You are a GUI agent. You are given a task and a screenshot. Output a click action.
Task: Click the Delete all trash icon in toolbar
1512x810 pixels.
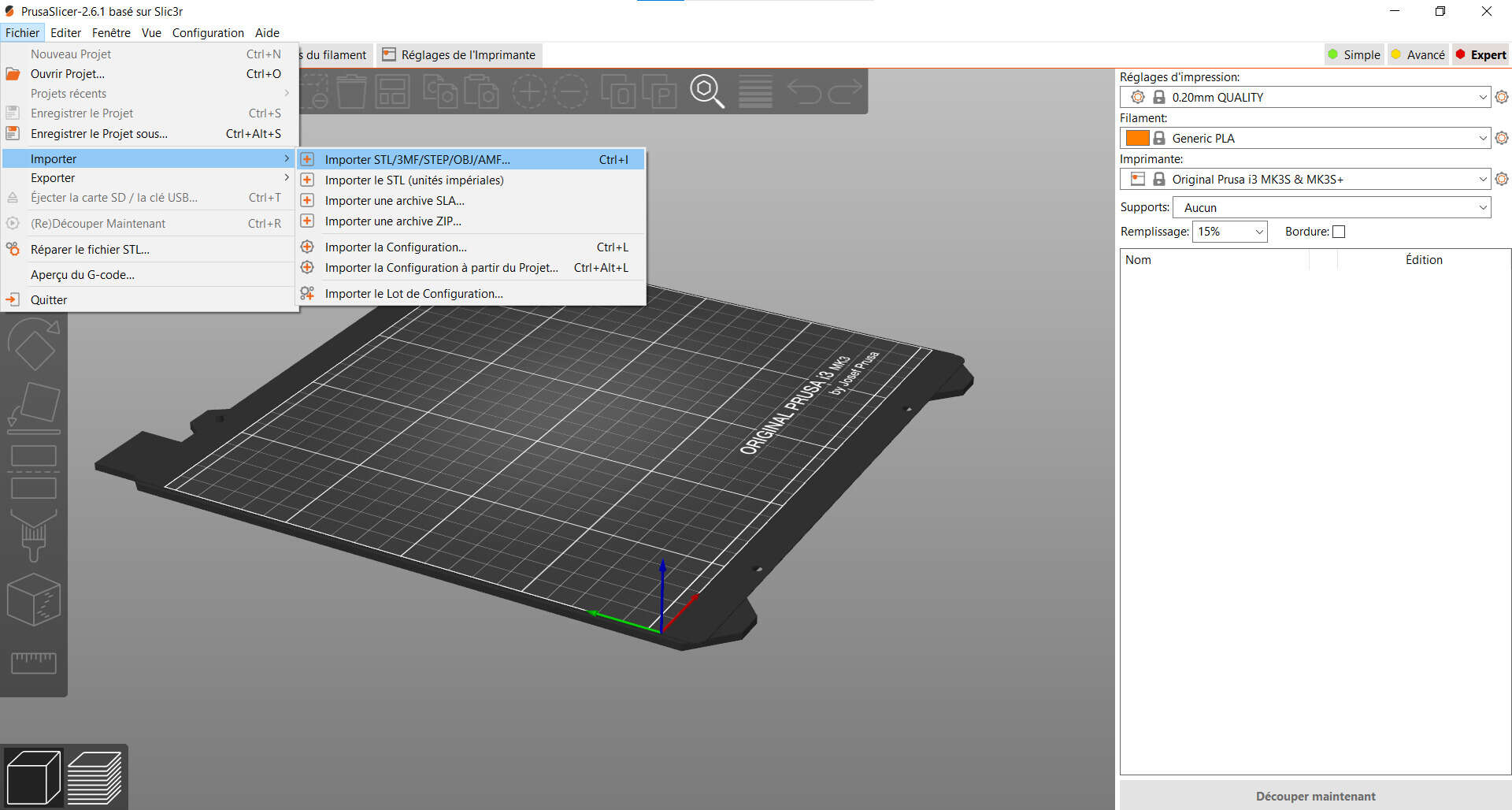[x=351, y=91]
